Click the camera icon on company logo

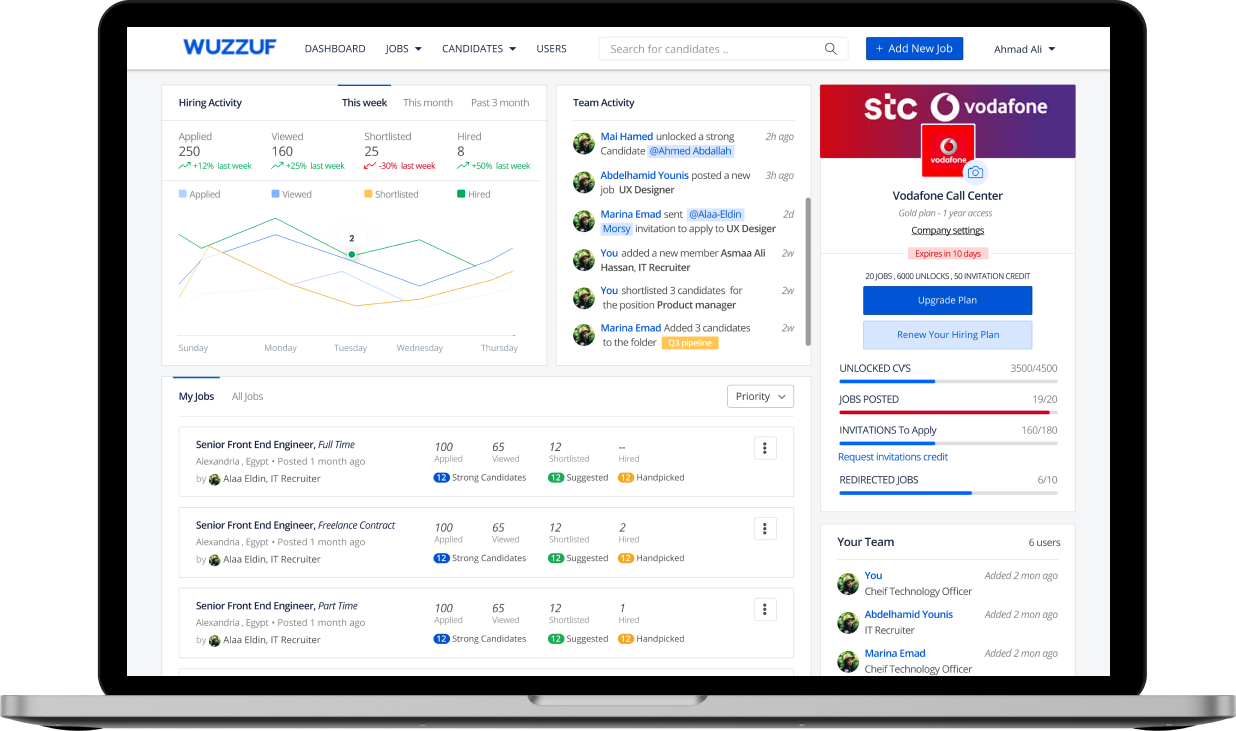975,172
